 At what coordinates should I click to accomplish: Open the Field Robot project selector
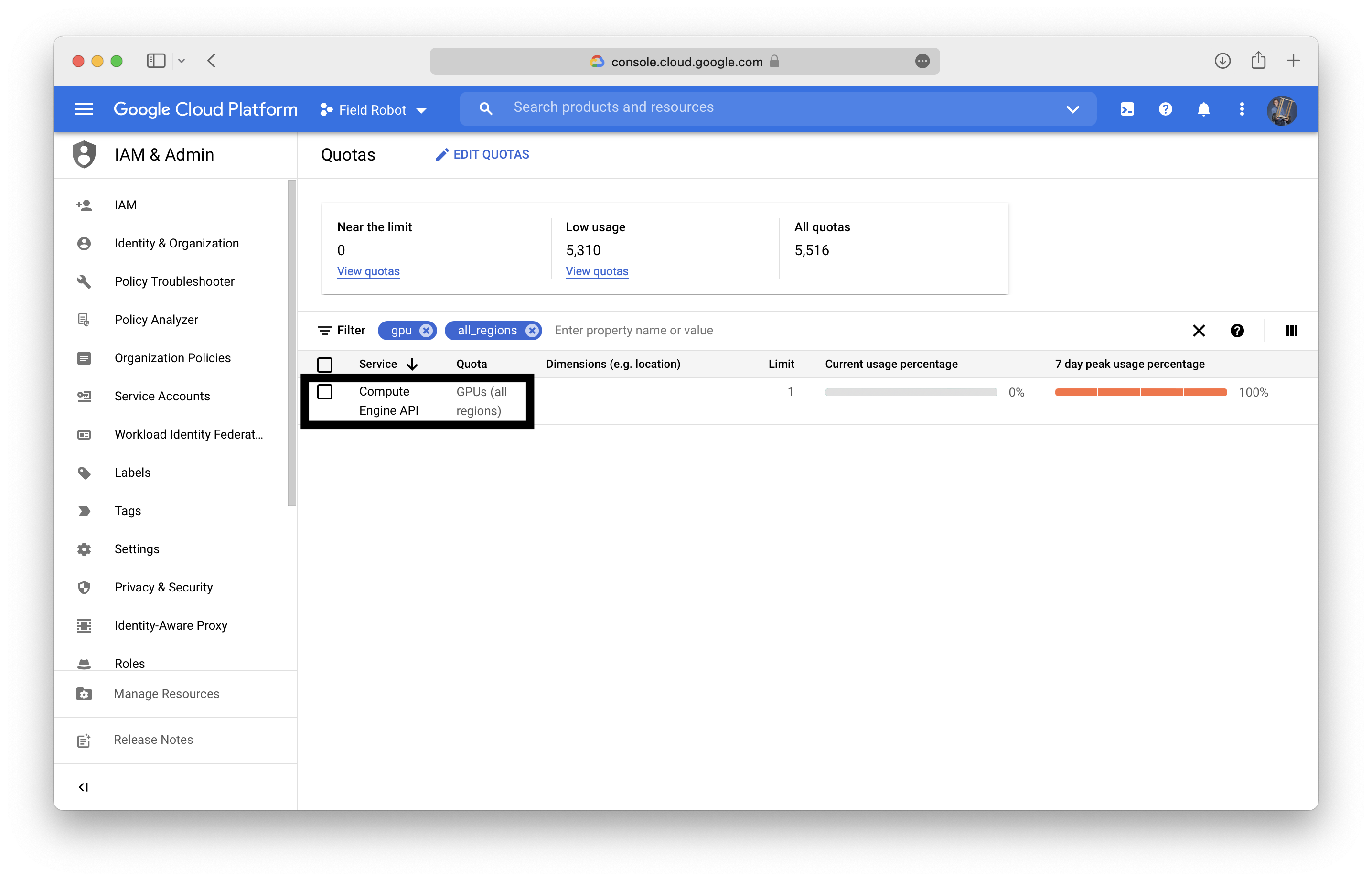pos(374,110)
